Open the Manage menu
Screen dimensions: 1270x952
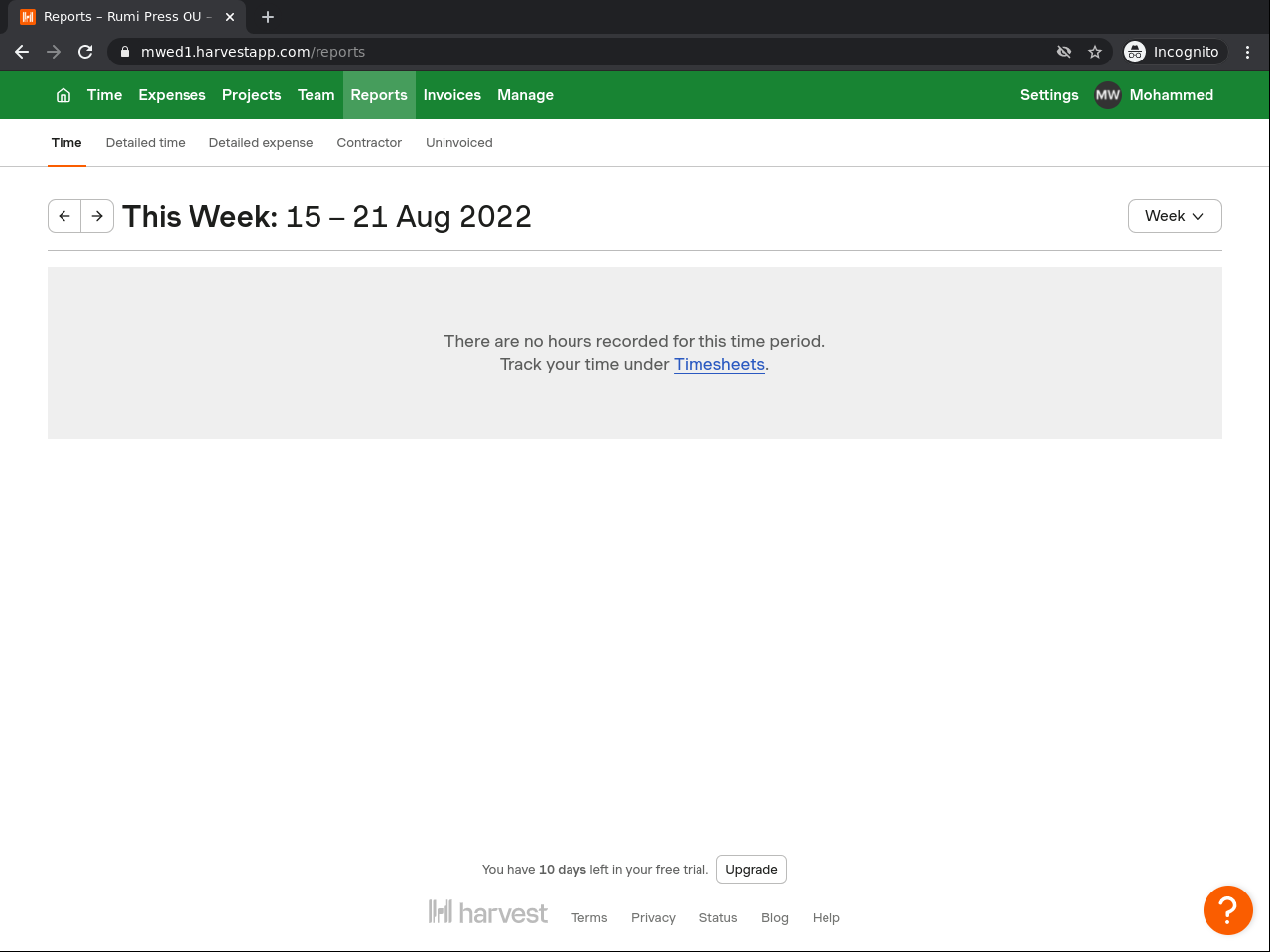point(526,95)
